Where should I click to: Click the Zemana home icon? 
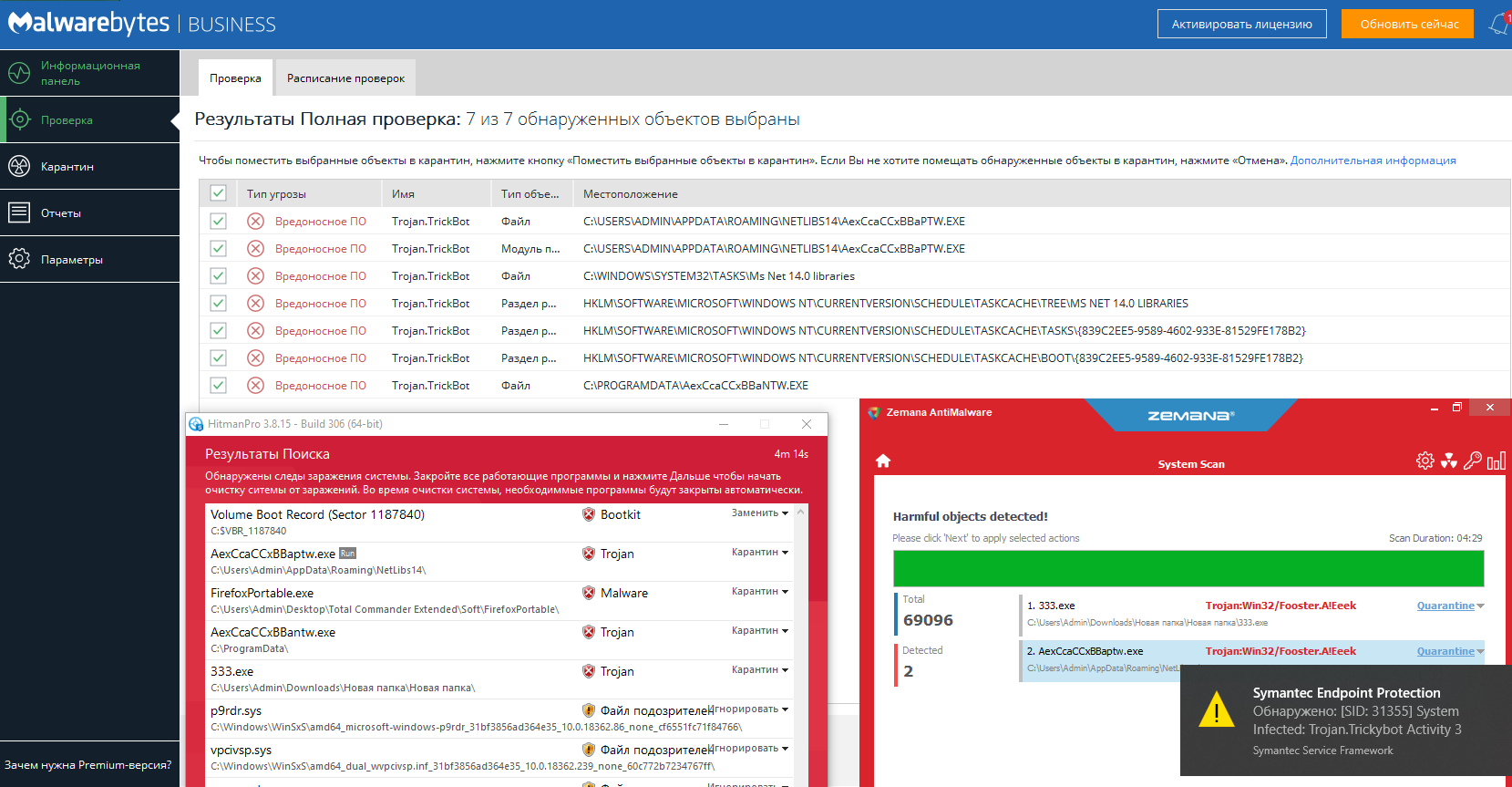tap(882, 461)
